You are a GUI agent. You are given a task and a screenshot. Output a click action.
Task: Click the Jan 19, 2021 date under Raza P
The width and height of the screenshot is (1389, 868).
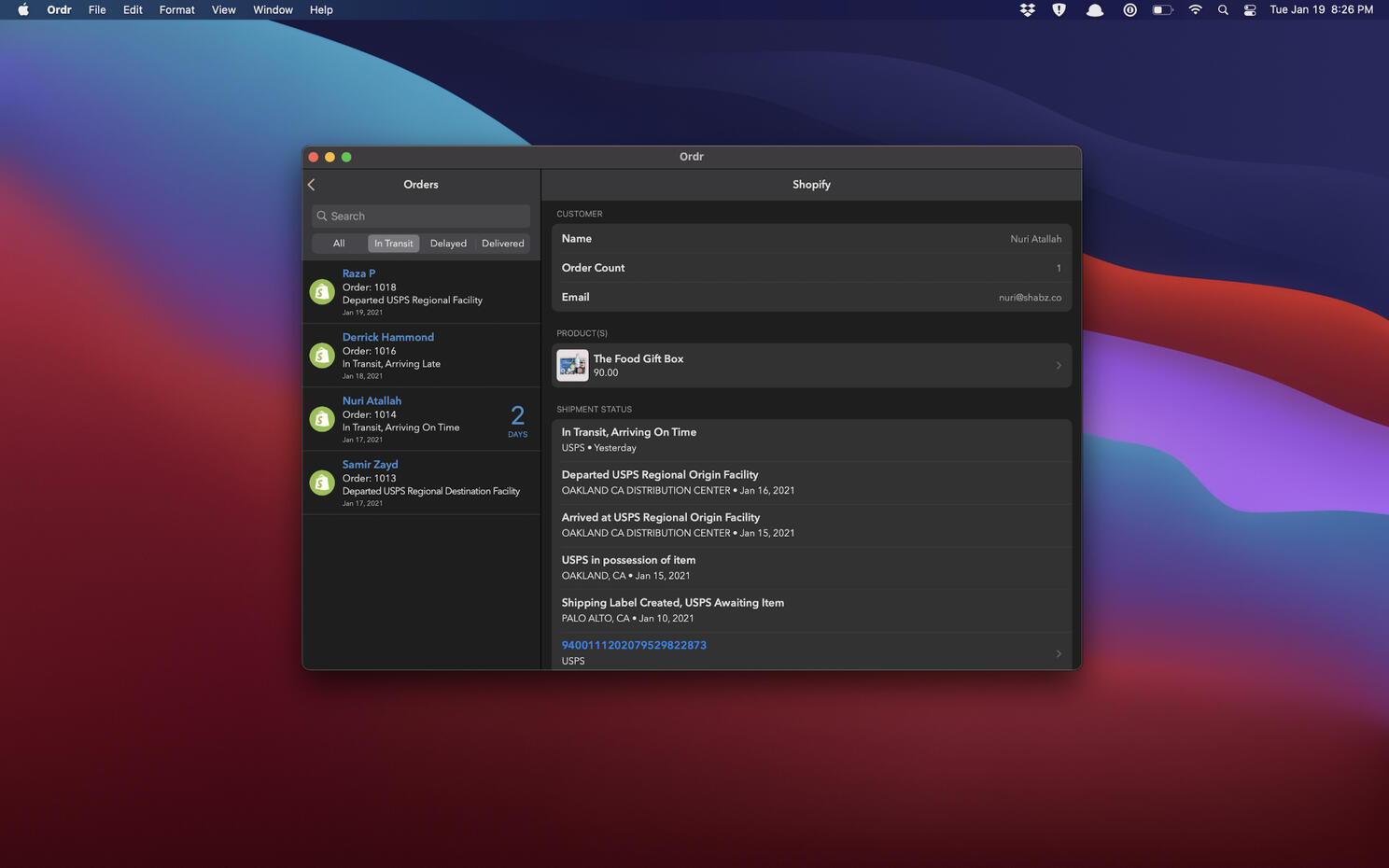pos(362,313)
